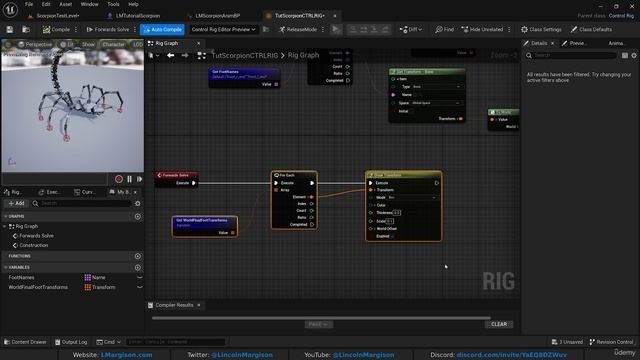Image resolution: width=640 pixels, height=360 pixels.
Task: Toggle FootNames variable visibility eye
Action: pyautogui.click(x=140, y=277)
